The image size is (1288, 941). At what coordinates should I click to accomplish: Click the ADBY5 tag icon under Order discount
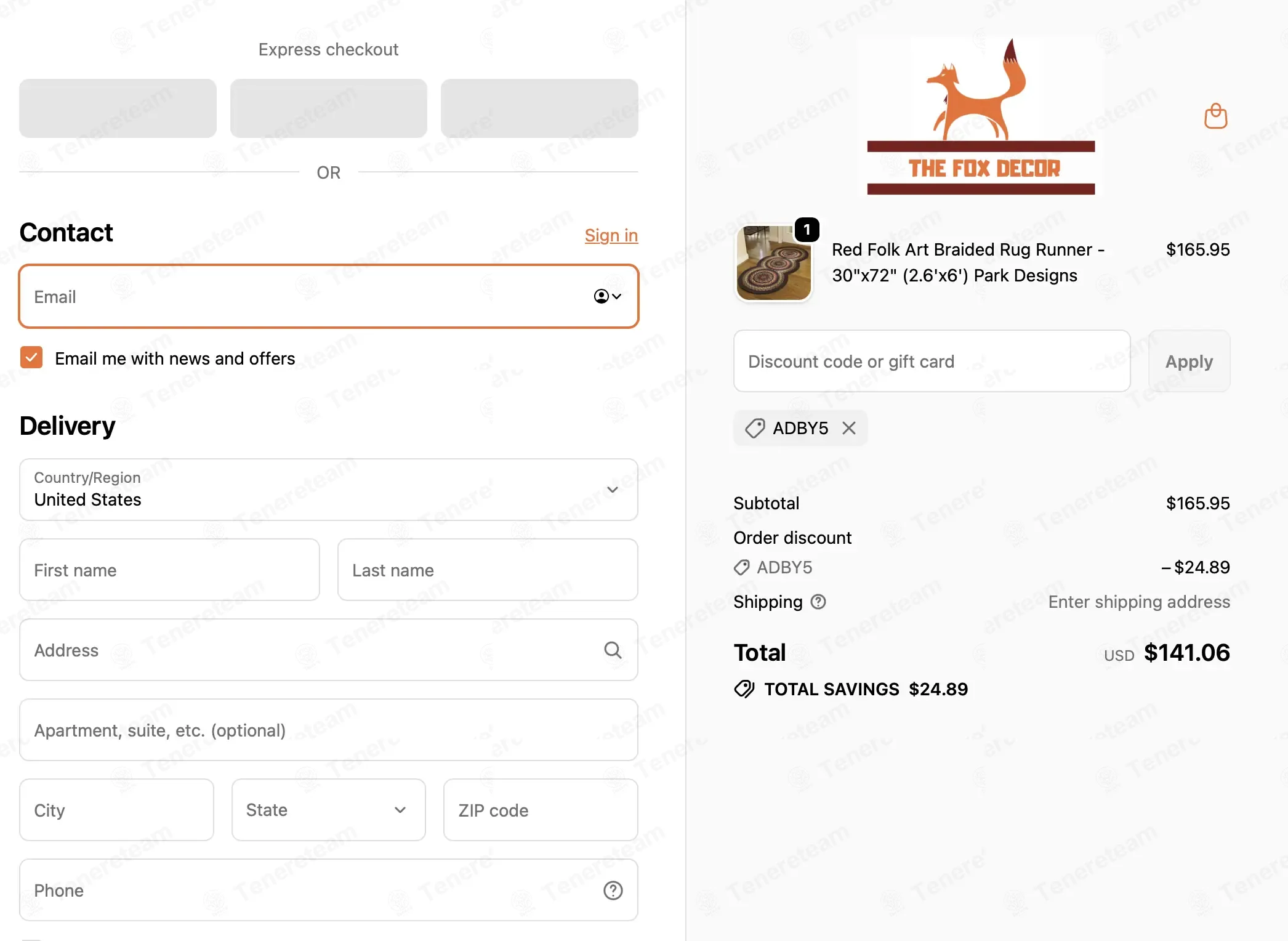pos(742,567)
